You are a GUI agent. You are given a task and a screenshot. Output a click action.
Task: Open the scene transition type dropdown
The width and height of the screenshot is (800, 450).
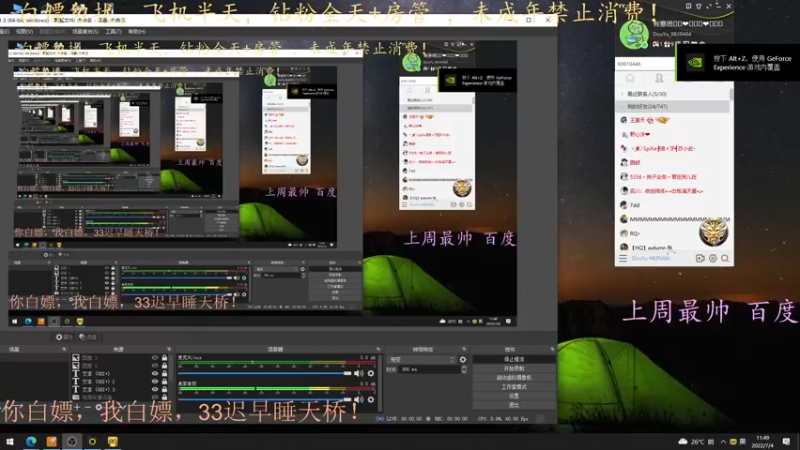coord(422,360)
